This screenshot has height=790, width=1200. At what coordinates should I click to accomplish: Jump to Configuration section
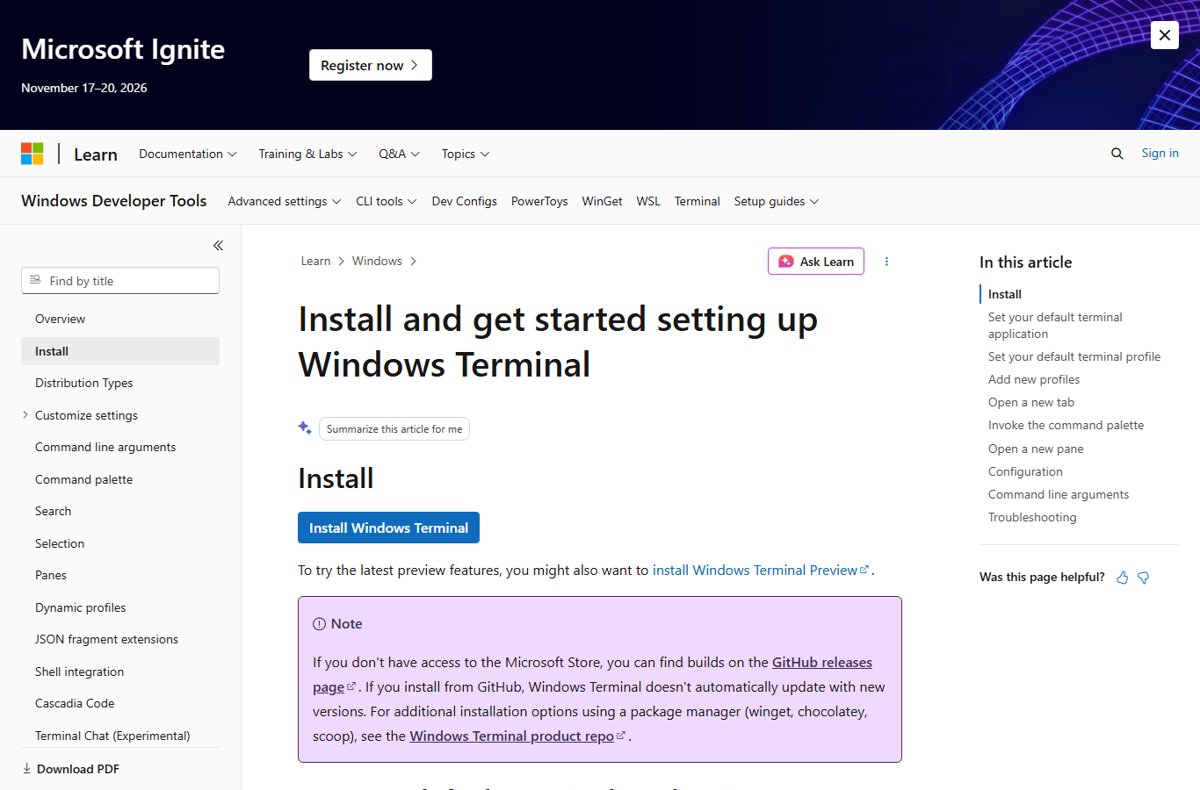pos(1025,471)
